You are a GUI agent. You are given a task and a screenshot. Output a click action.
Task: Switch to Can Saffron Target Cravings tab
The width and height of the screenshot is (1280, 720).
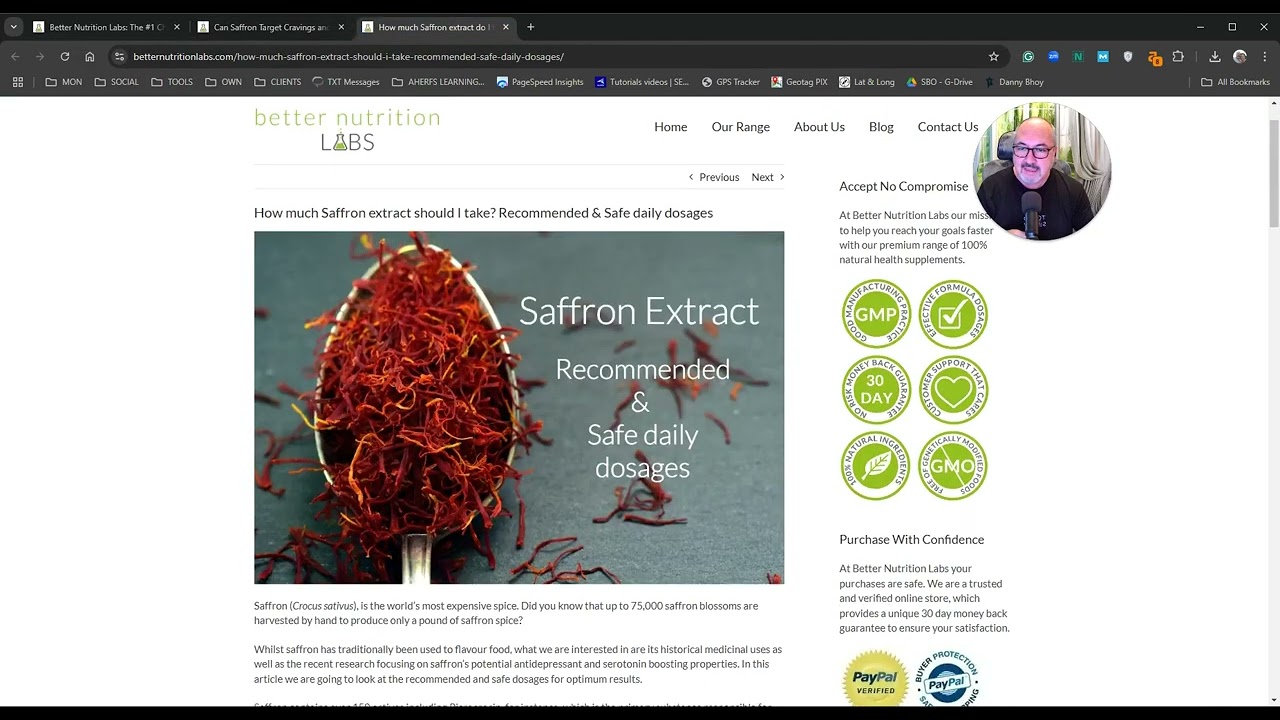click(270, 27)
